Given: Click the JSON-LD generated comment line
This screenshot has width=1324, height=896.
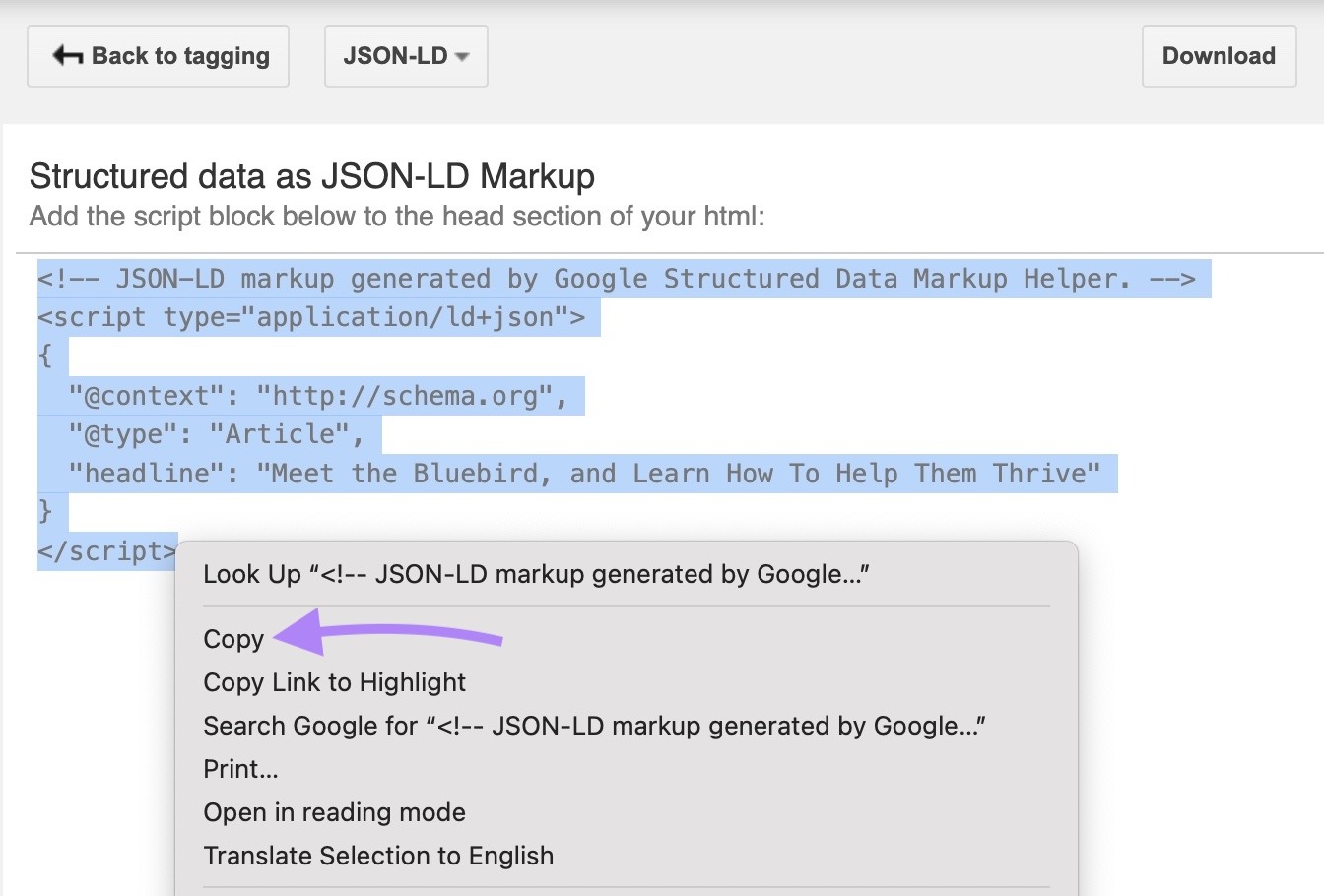Looking at the screenshot, I should point(624,279).
